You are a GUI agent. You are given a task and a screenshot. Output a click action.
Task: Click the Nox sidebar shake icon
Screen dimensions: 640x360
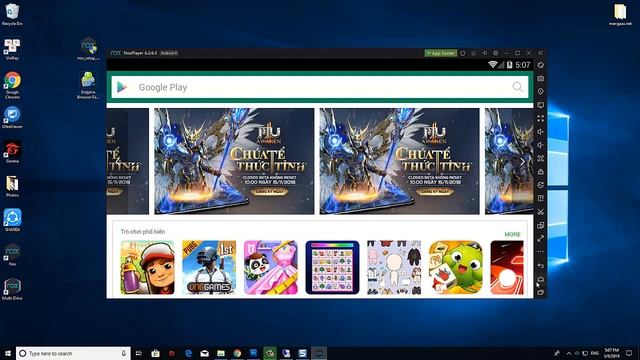pos(540,65)
